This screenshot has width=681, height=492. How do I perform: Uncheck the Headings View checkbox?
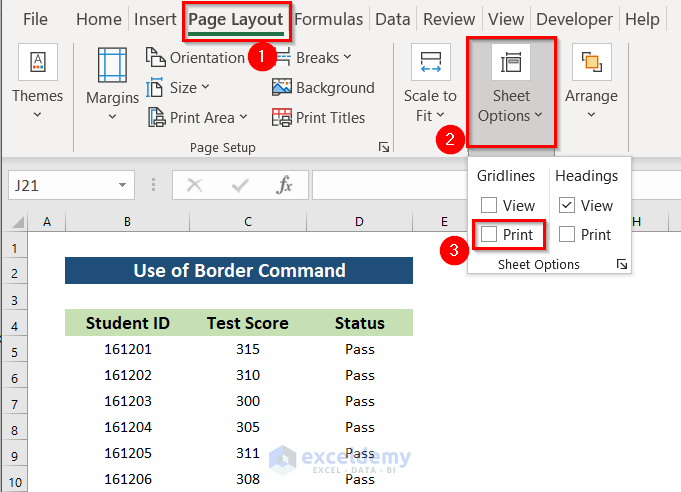567,205
